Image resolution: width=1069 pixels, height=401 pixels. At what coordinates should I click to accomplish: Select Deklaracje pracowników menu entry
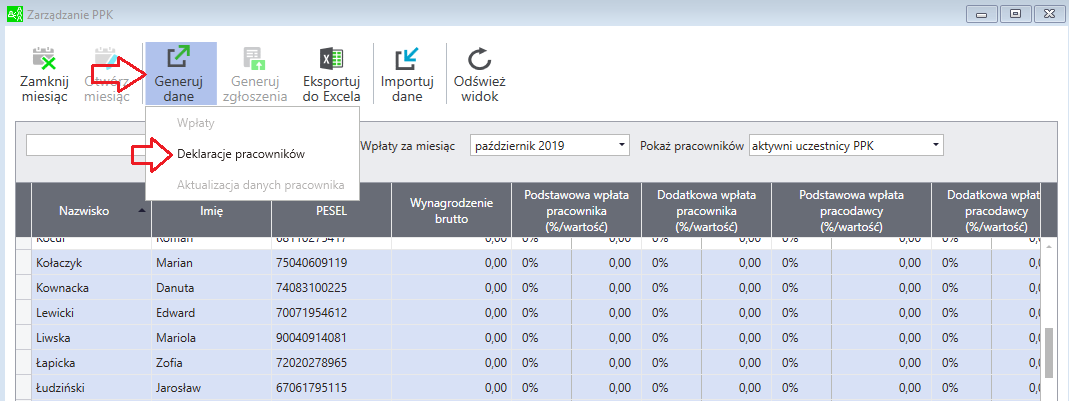[x=241, y=154]
